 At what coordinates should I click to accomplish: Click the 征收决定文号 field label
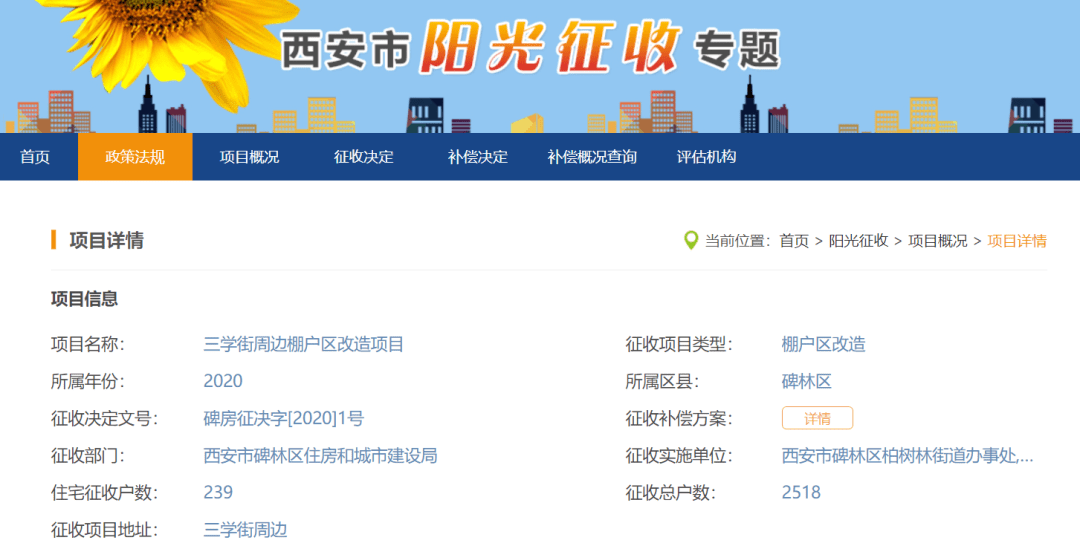tap(104, 419)
